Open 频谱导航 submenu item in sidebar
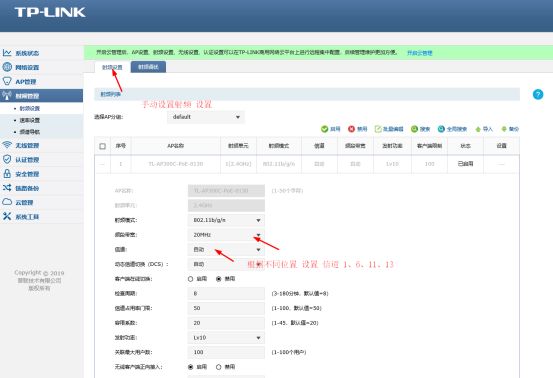Viewport: 553px width, 378px height. (30, 132)
